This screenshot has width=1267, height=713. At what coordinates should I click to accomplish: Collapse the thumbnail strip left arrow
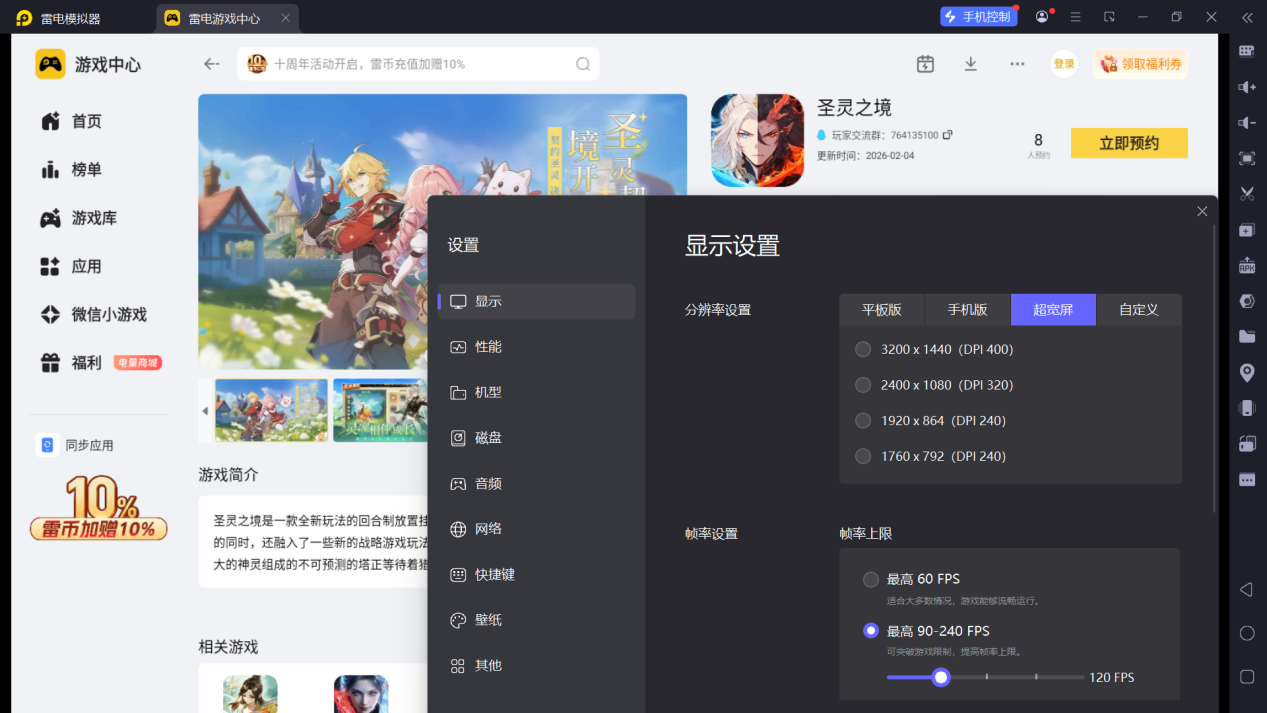coord(205,410)
